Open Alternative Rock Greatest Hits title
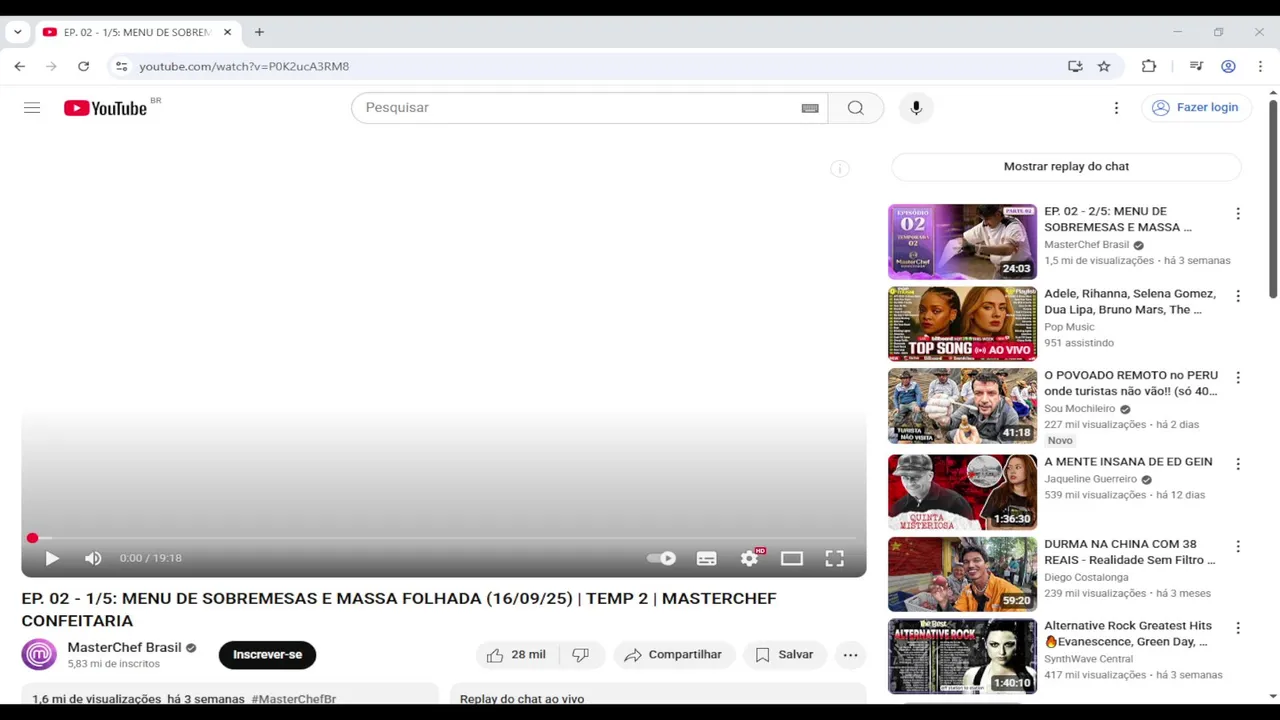Image resolution: width=1280 pixels, height=720 pixels. point(1128,634)
